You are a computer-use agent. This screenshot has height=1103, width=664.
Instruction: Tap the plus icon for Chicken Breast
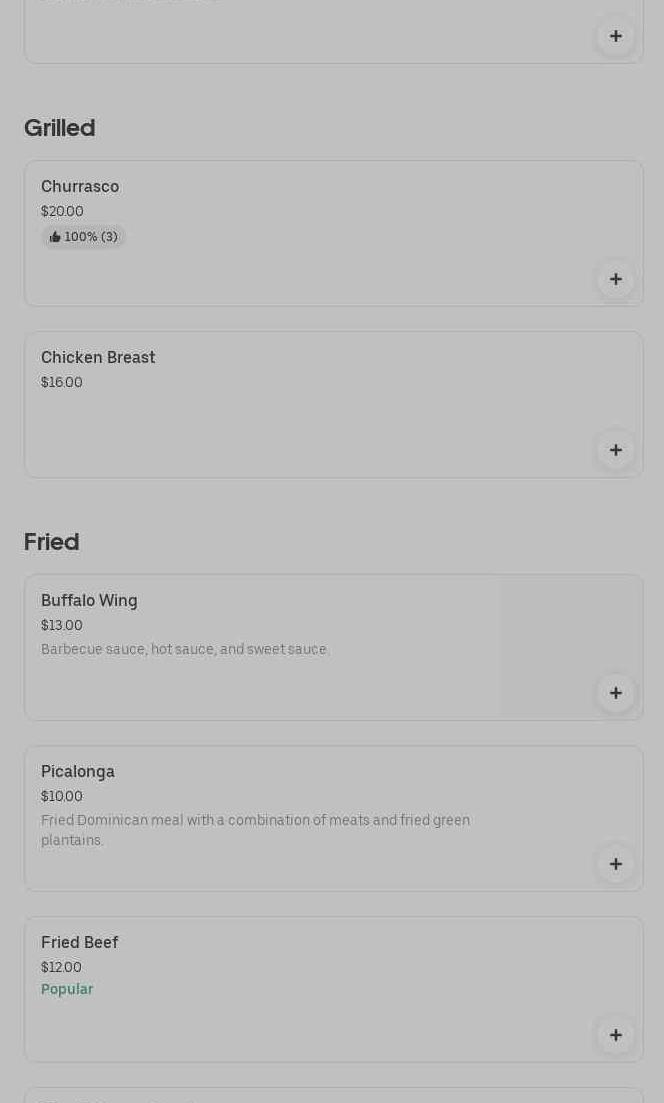615,450
